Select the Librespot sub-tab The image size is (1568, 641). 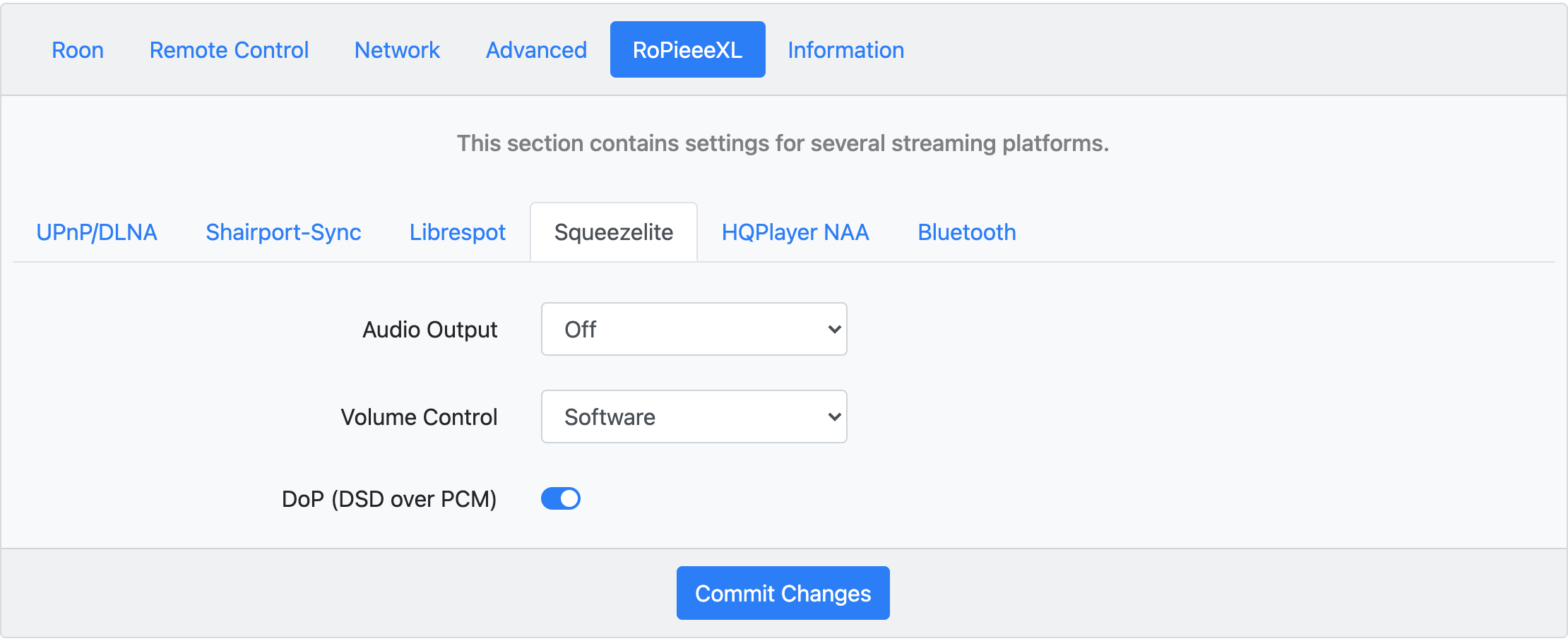click(x=457, y=232)
